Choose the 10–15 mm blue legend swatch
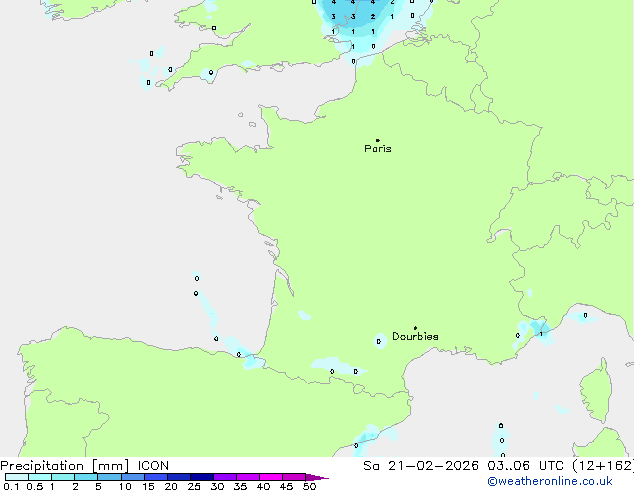This screenshot has height=490, width=634. tap(132, 477)
